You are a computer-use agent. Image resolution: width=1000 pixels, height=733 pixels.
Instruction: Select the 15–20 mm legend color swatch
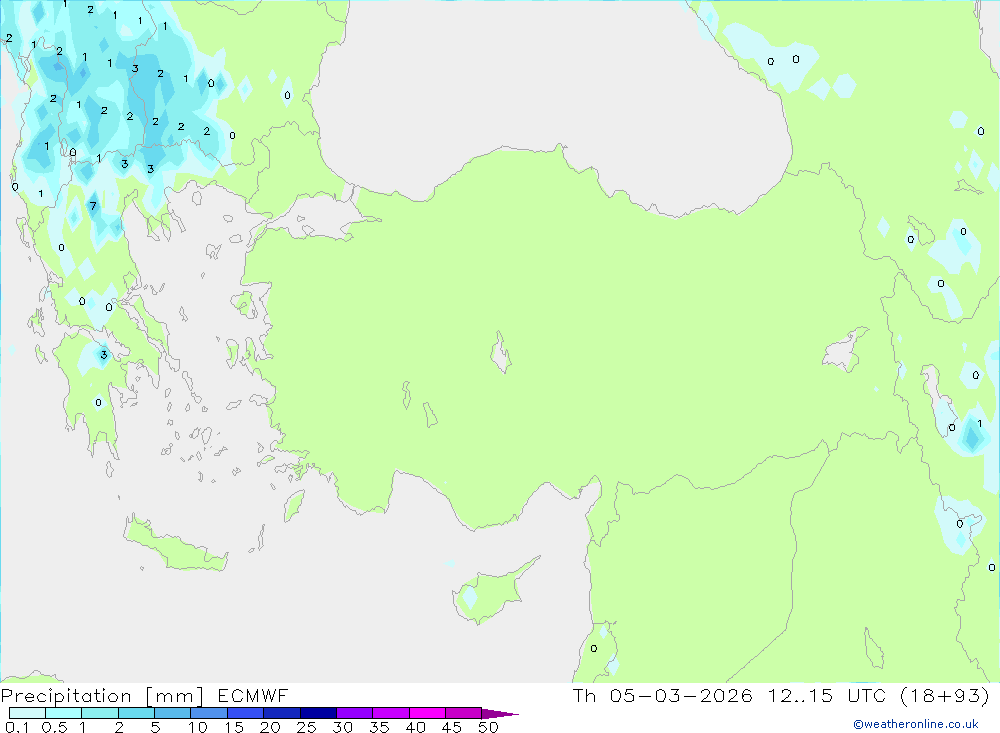pos(245,713)
